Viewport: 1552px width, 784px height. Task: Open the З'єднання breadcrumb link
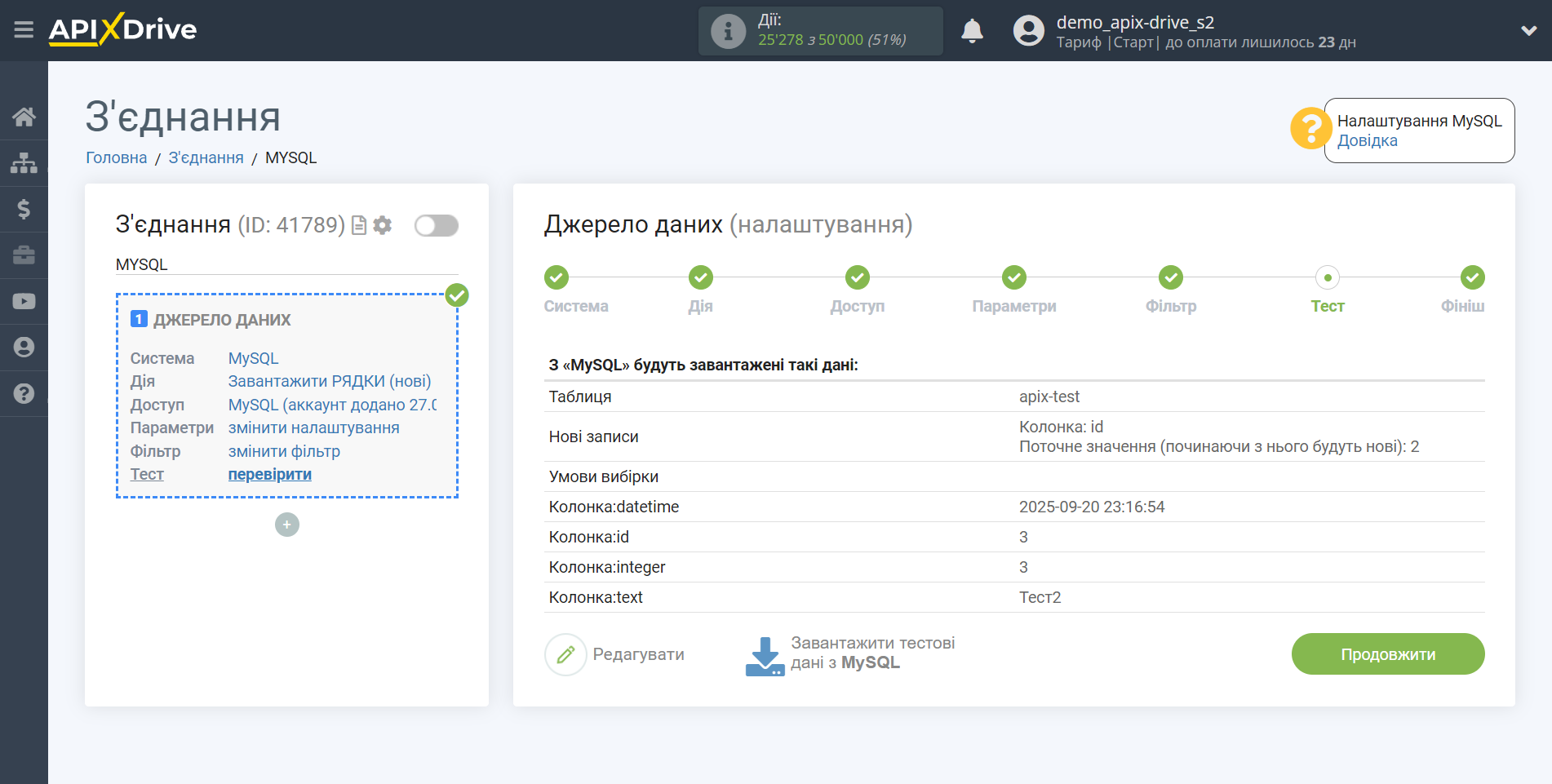[206, 157]
